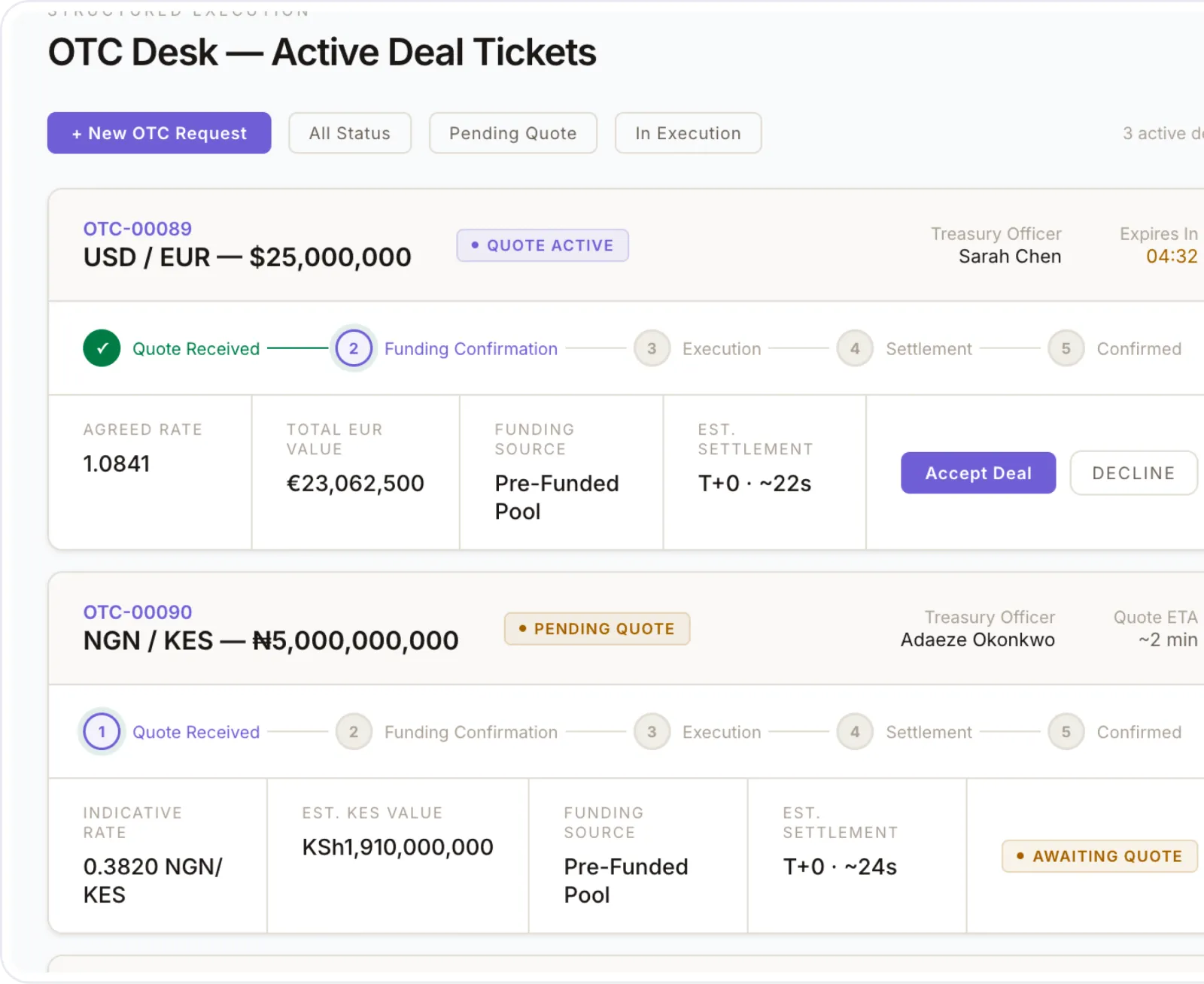Select step 5 Confirmed circle on OTC-00090
Image resolution: width=1204 pixels, height=984 pixels.
(1066, 732)
